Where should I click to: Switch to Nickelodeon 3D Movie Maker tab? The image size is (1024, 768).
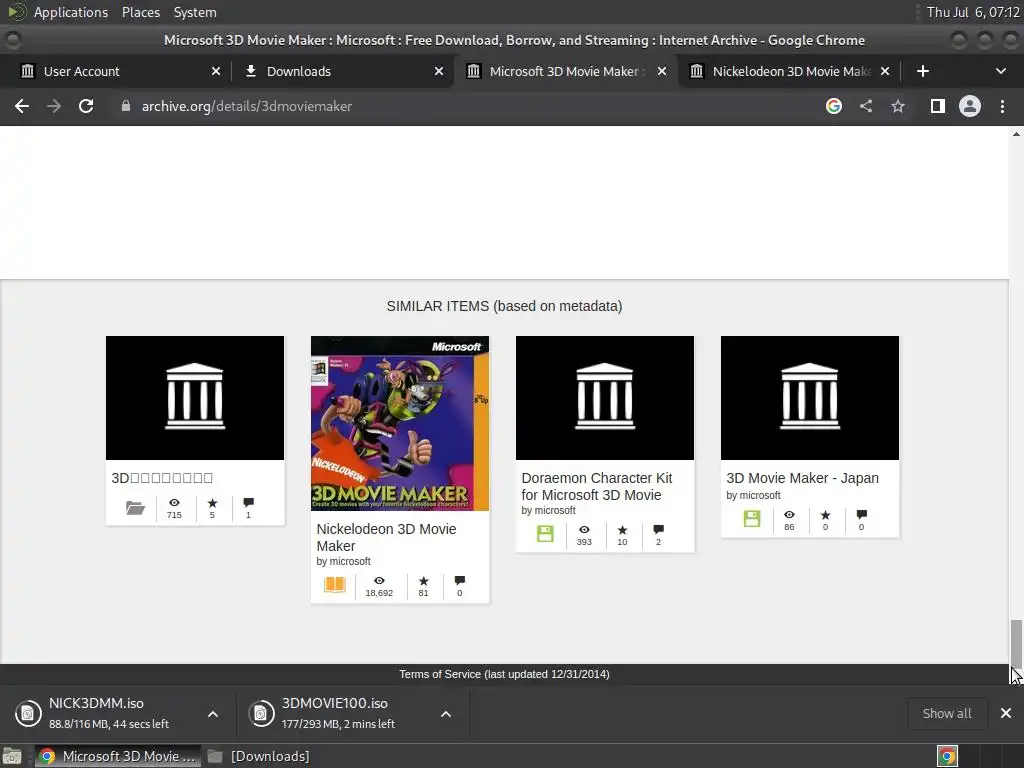point(790,71)
